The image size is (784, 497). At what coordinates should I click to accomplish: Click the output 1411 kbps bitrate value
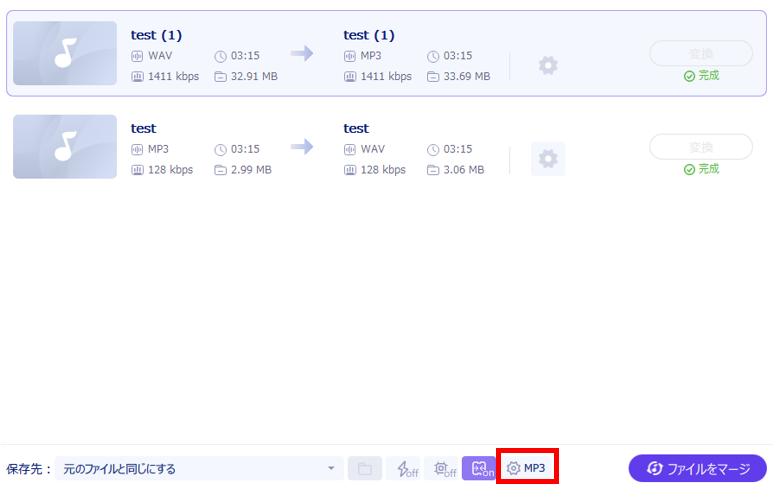coord(386,76)
